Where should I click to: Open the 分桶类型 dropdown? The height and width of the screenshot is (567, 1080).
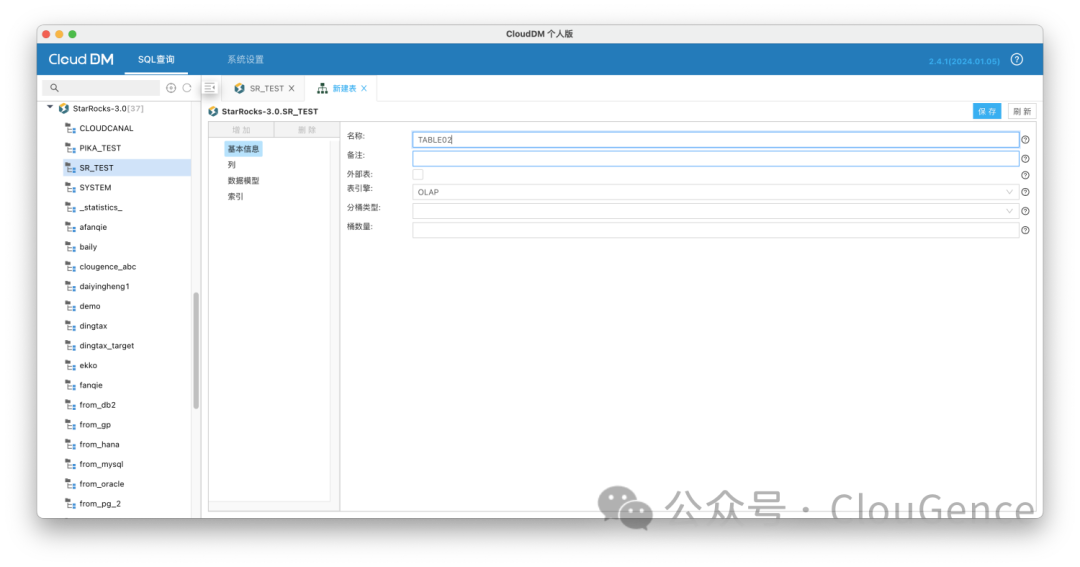point(716,212)
